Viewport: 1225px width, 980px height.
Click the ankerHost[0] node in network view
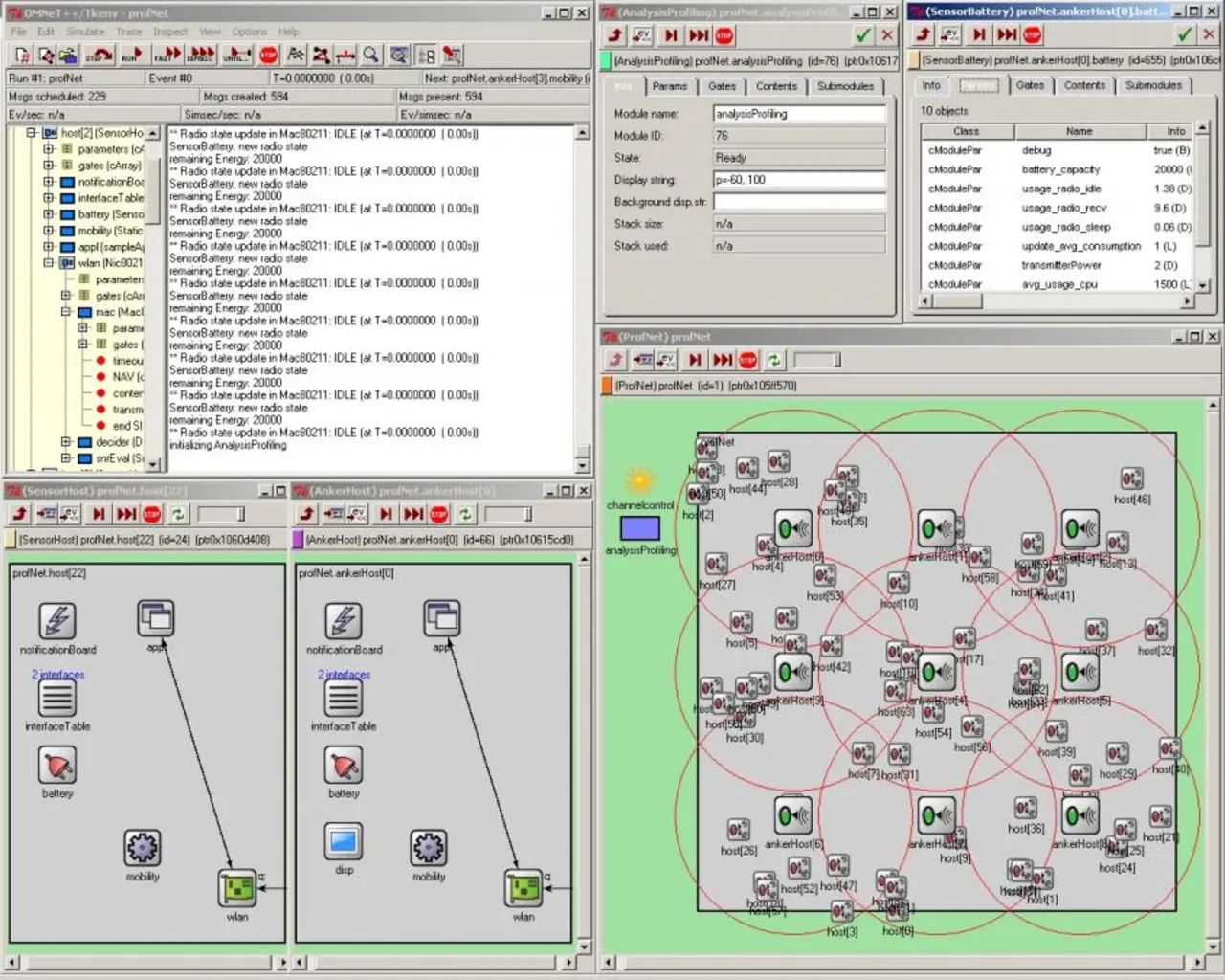click(793, 529)
